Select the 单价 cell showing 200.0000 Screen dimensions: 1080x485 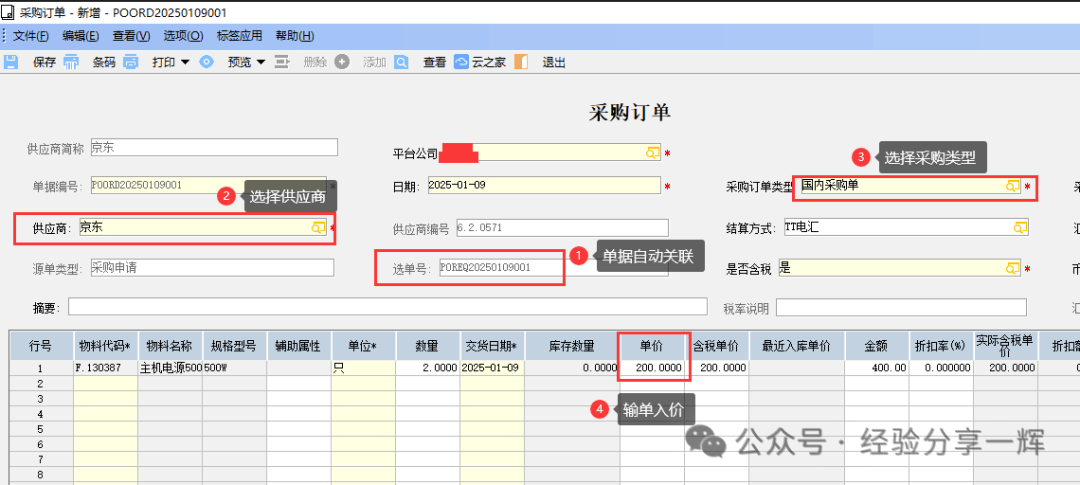652,368
